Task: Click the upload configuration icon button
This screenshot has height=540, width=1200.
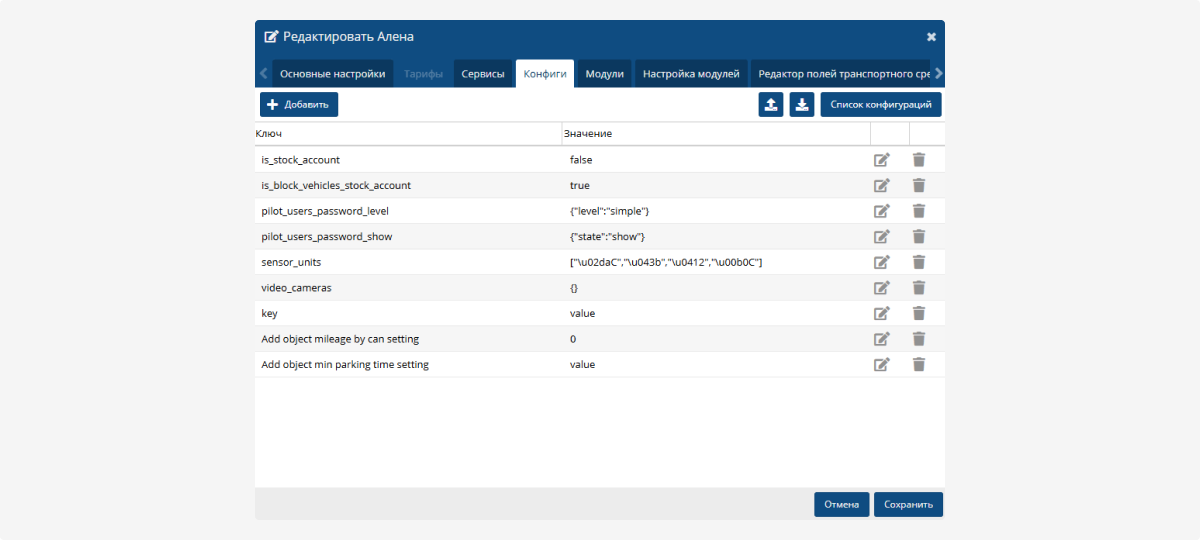Action: [x=771, y=105]
